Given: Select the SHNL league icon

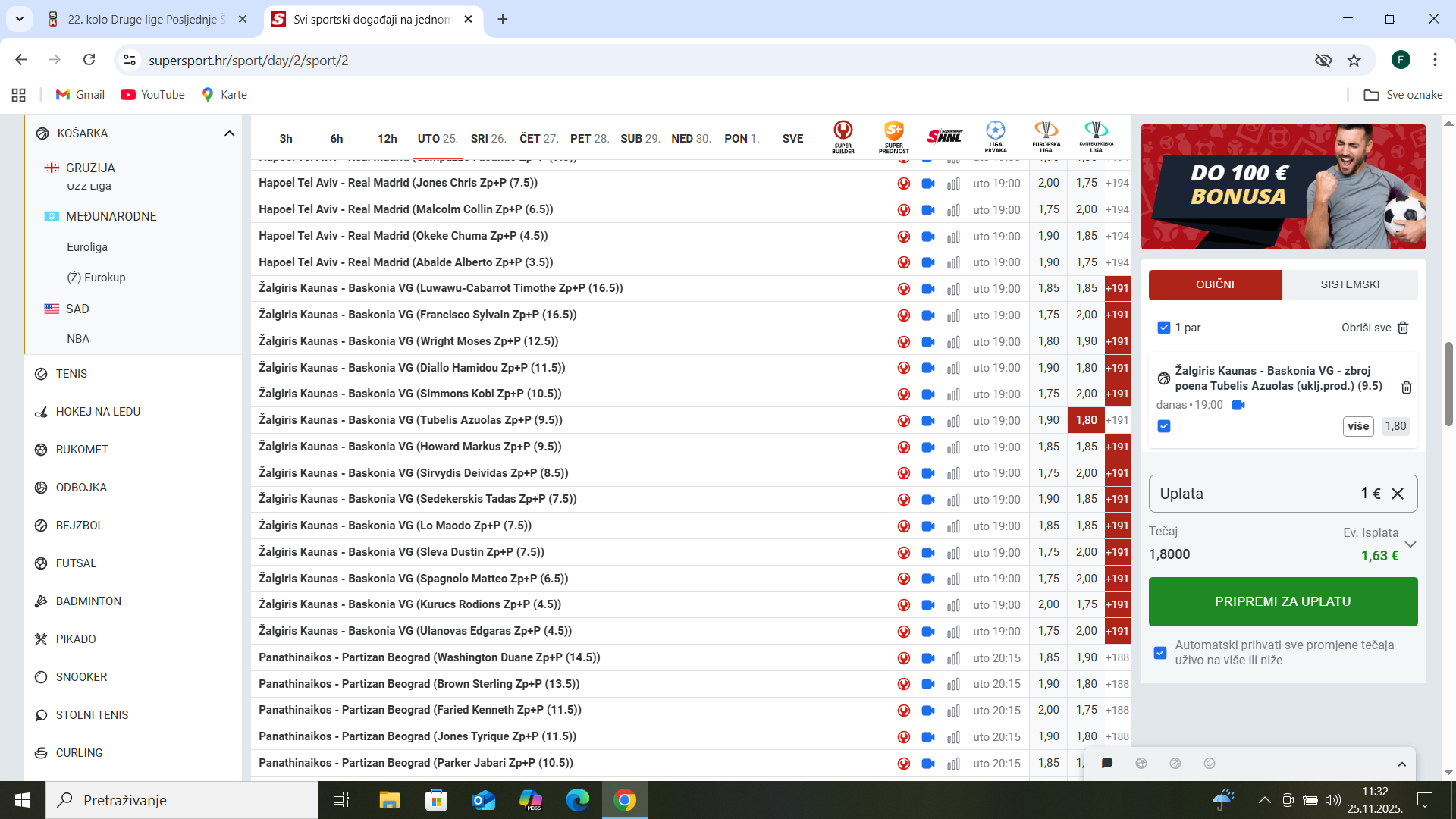Looking at the screenshot, I should point(944,136).
